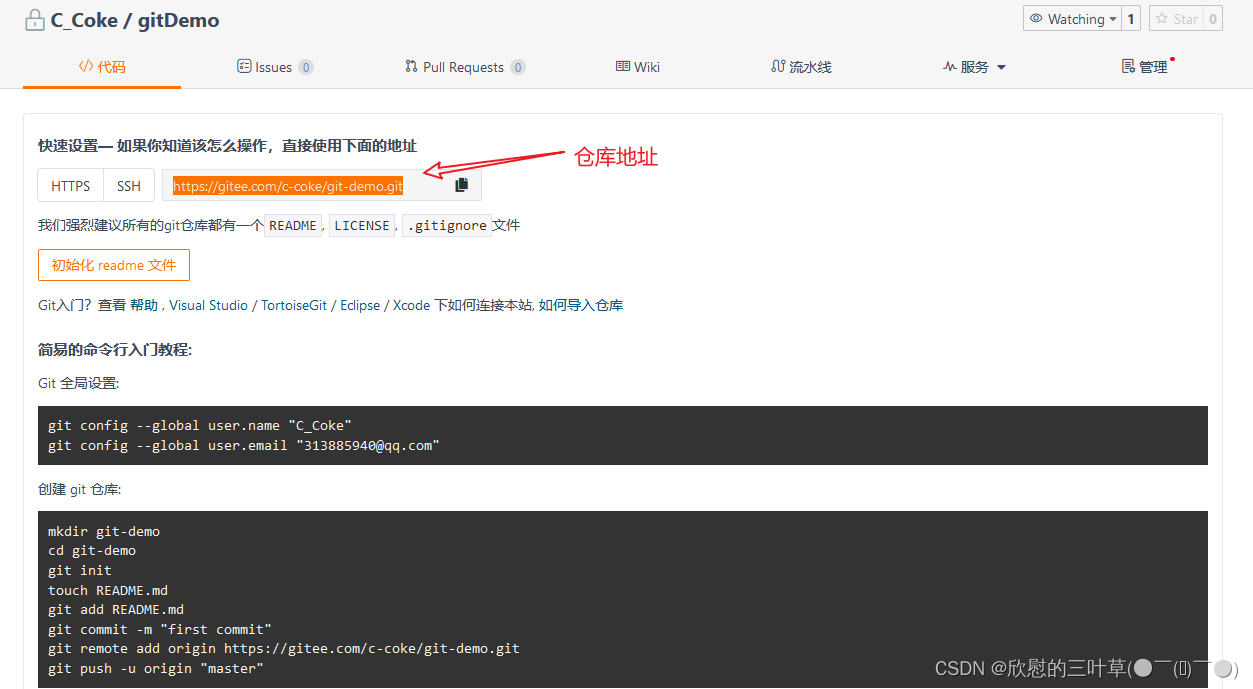Viewport: 1253px width, 689px height.
Task: Click the git config user.name command line
Action: point(200,425)
